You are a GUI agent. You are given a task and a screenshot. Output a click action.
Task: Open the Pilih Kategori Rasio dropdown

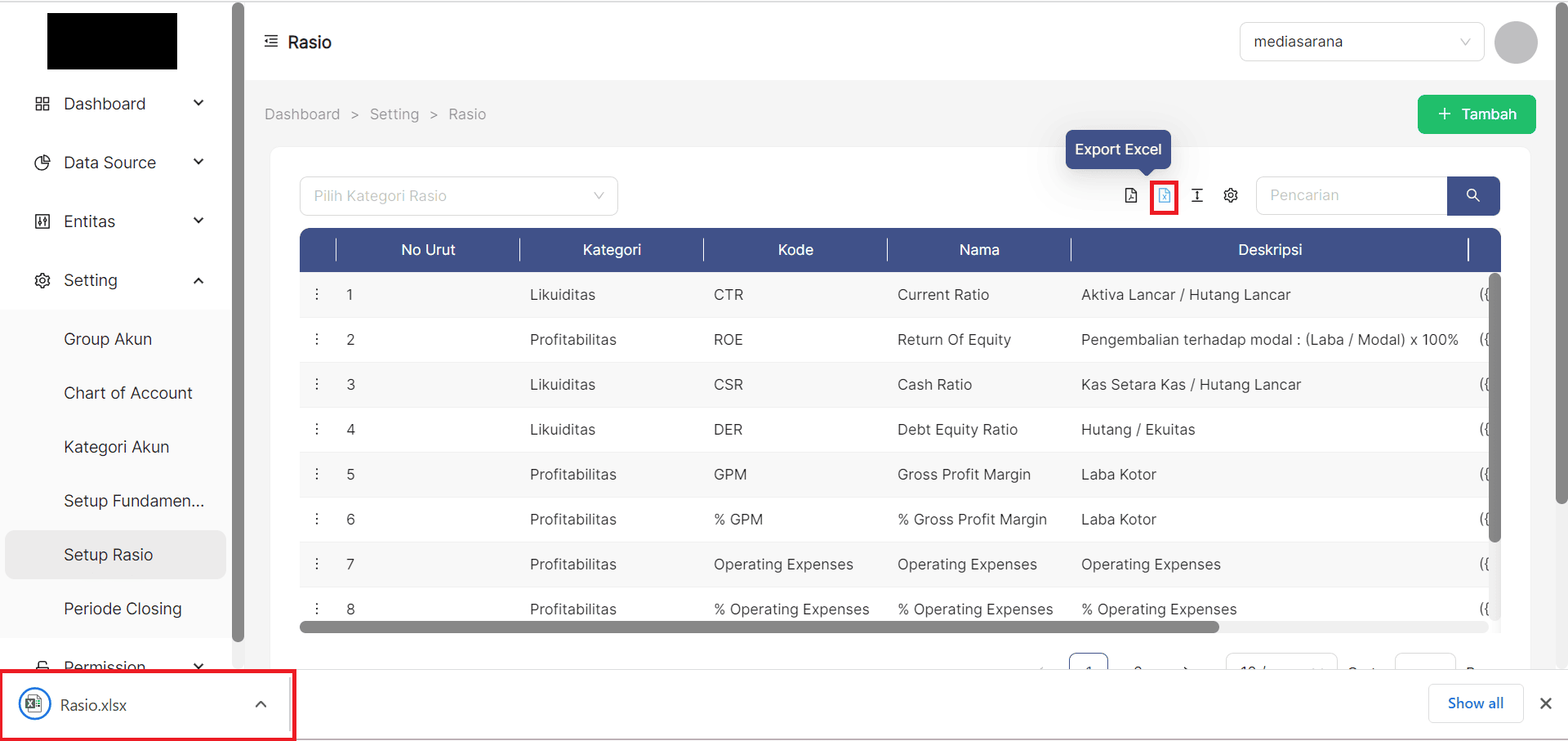(457, 196)
